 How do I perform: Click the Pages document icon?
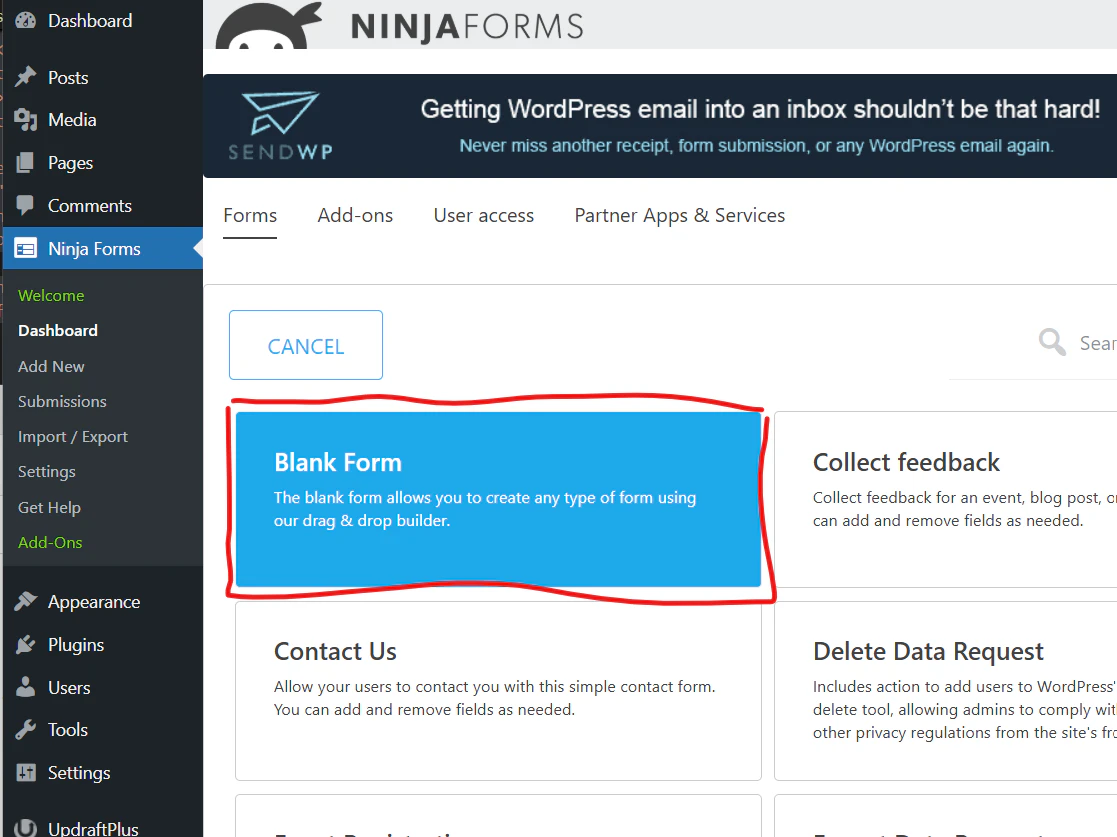point(26,162)
